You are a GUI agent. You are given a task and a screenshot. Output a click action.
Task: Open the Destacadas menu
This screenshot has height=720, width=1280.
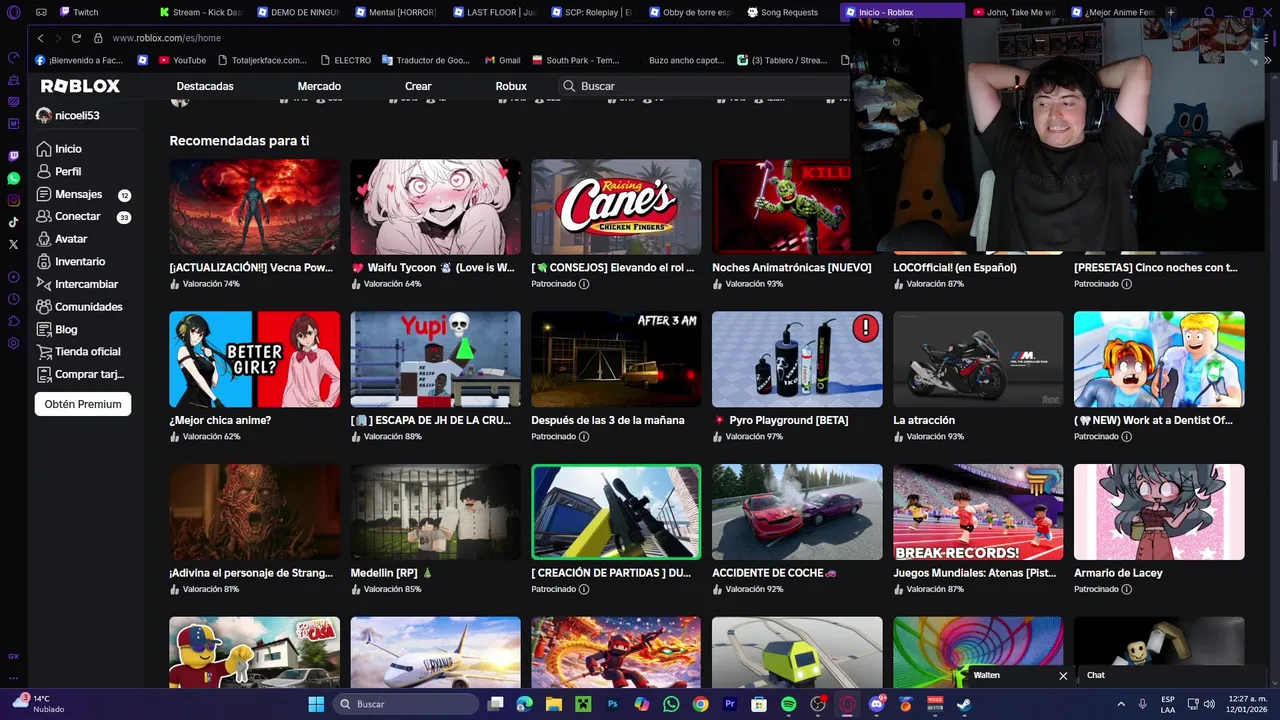pos(205,86)
